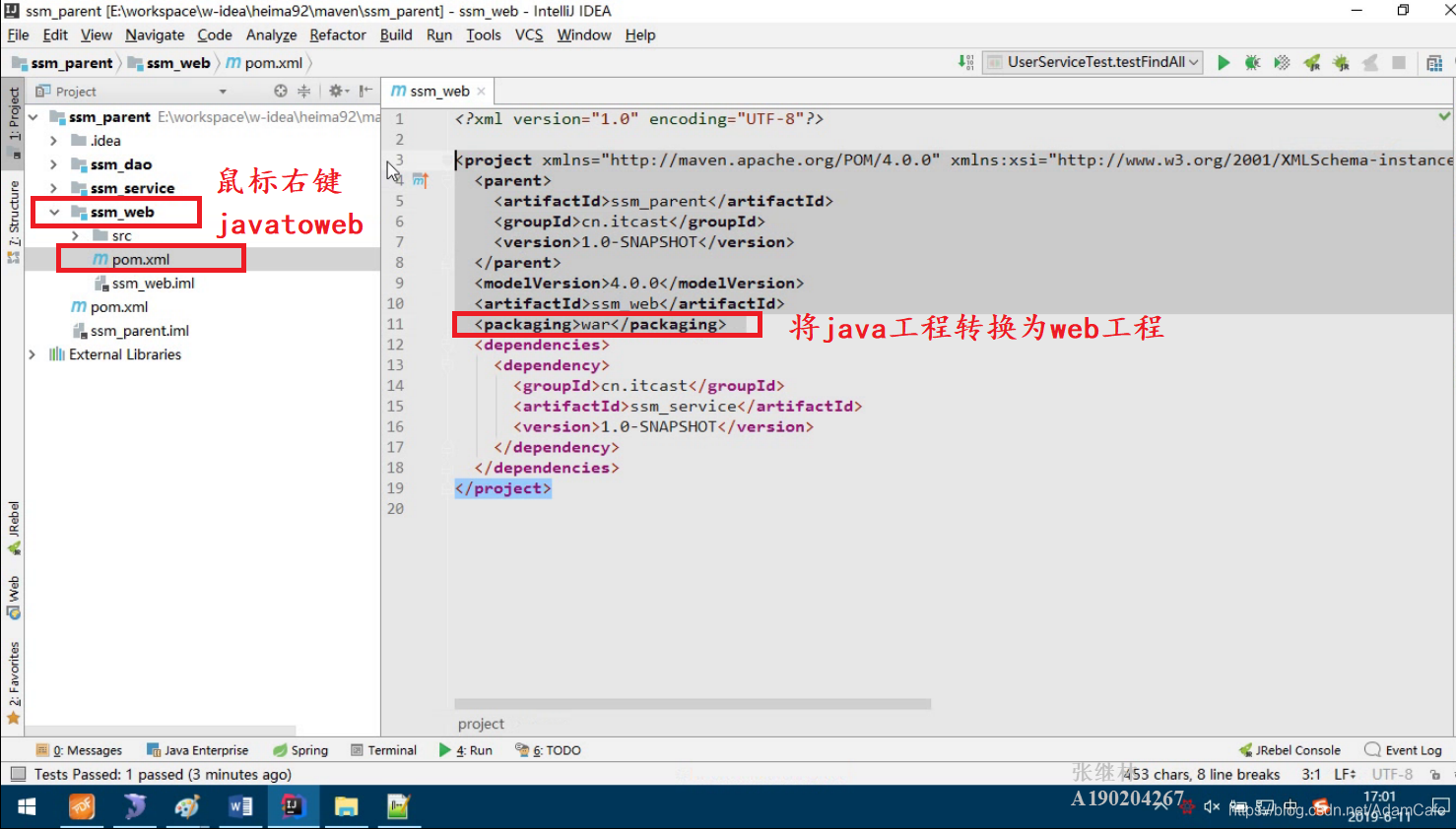Open the Terminal tool window
The image size is (1456, 829).
[x=383, y=750]
